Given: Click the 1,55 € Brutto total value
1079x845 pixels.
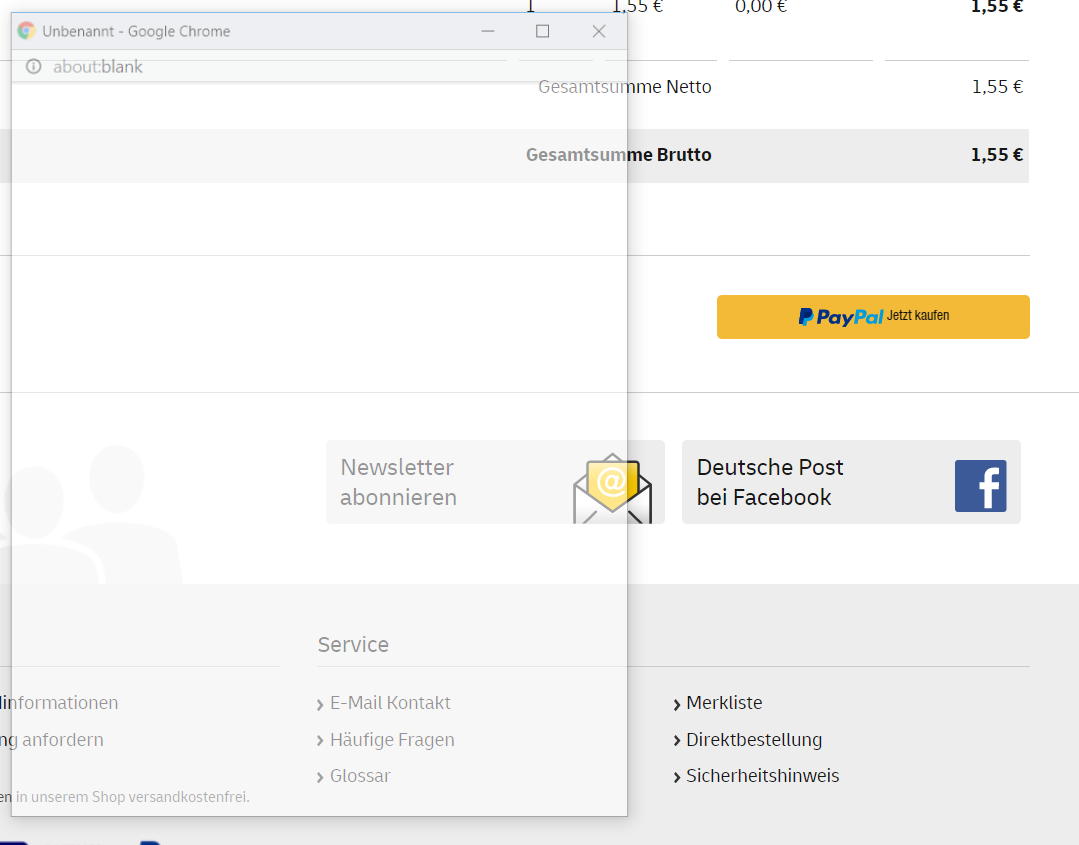Looking at the screenshot, I should pyautogui.click(x=996, y=155).
